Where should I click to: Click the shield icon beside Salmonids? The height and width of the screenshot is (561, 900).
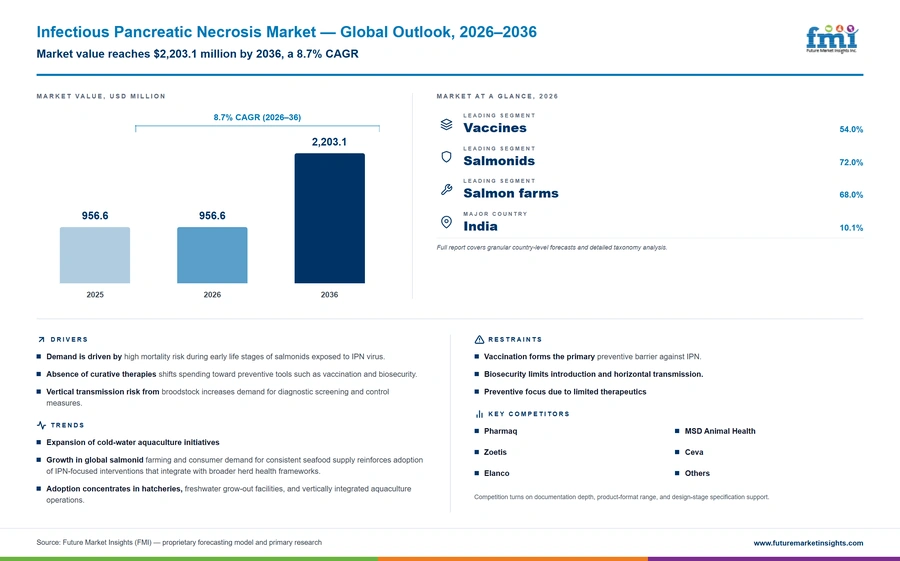coord(447,157)
